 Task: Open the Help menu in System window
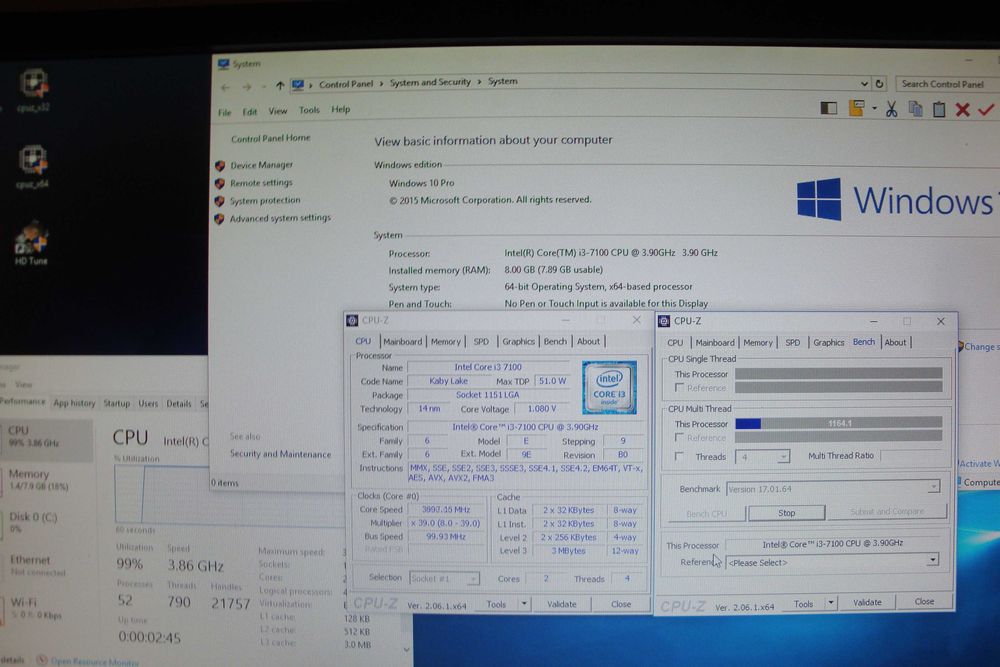(341, 109)
